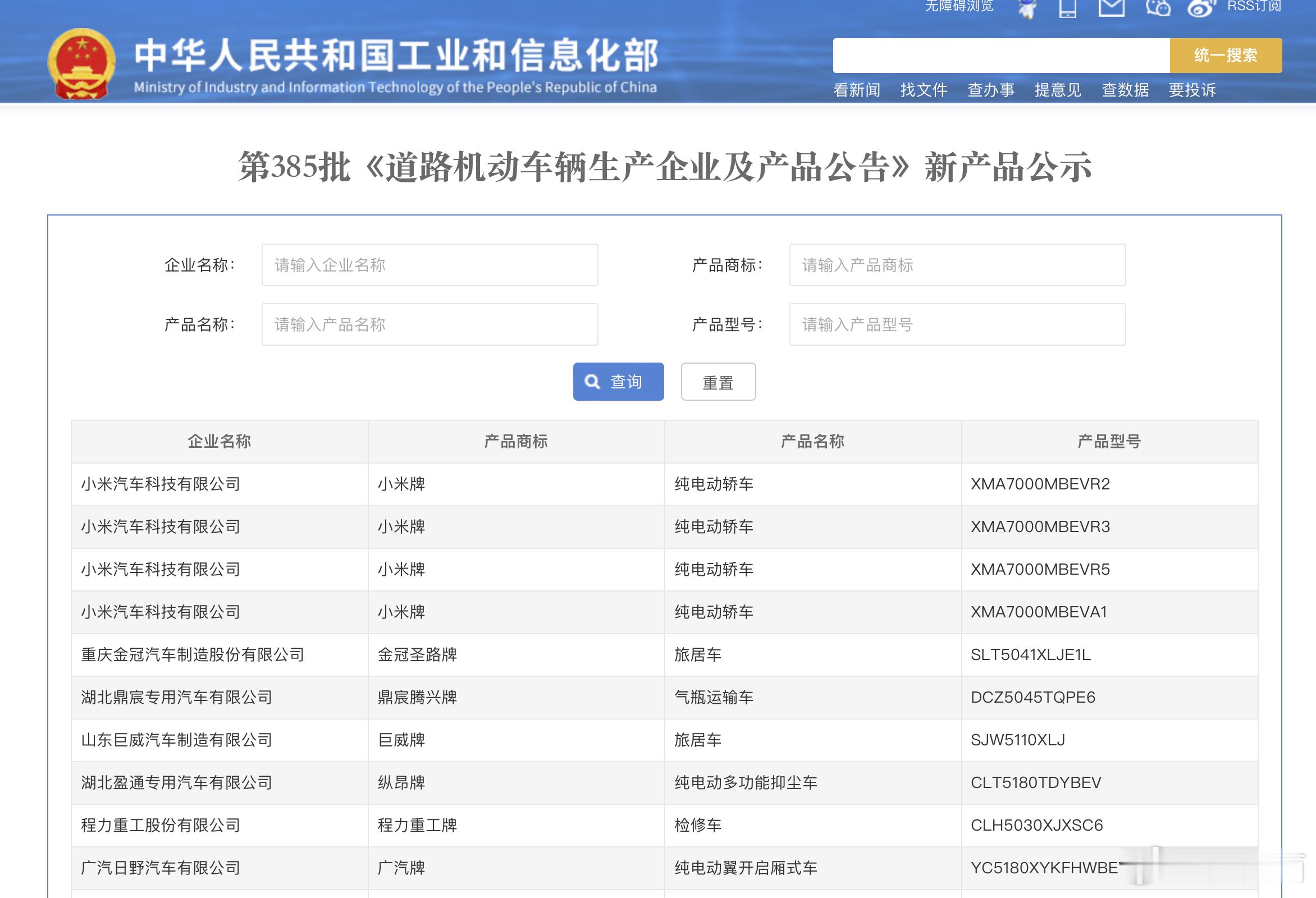Image resolution: width=1316 pixels, height=898 pixels.
Task: Open the WeChat icon in the header
Action: [1158, 7]
